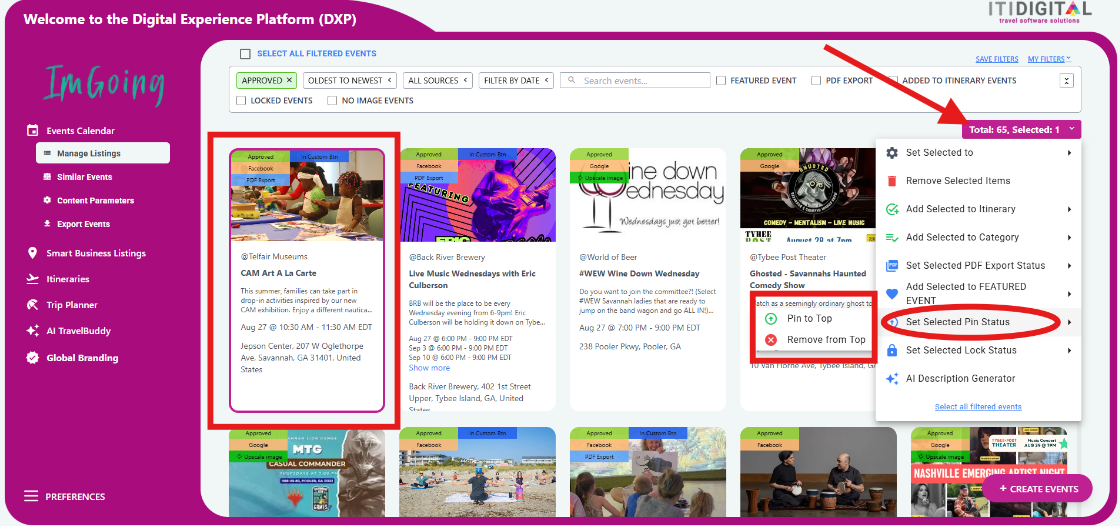
Task: Click the blue lock icon for Lock Status
Action: tap(891, 350)
